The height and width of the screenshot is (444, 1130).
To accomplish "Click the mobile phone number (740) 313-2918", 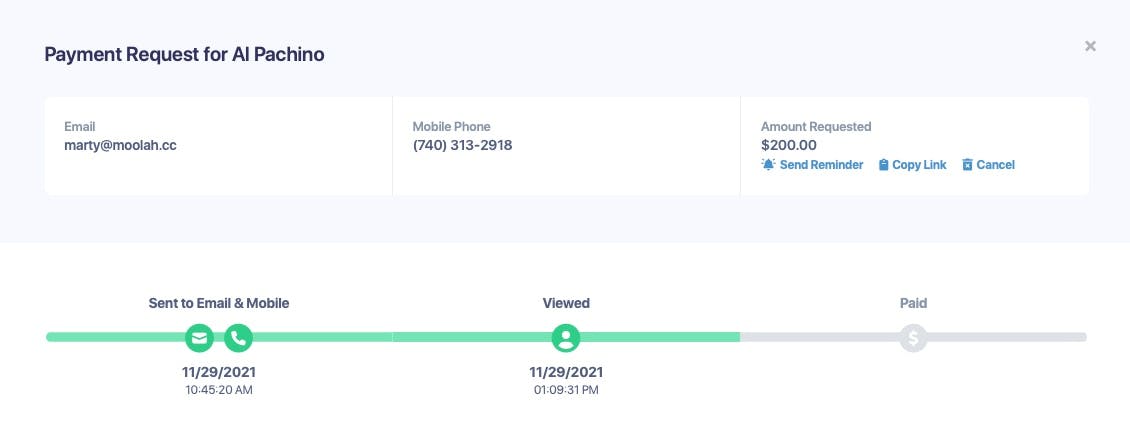I will tap(462, 145).
